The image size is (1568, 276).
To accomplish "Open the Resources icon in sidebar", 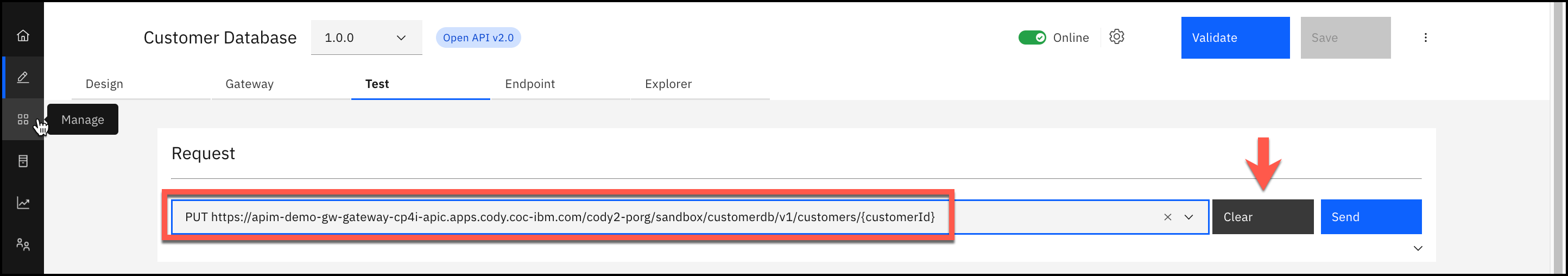I will 22,161.
